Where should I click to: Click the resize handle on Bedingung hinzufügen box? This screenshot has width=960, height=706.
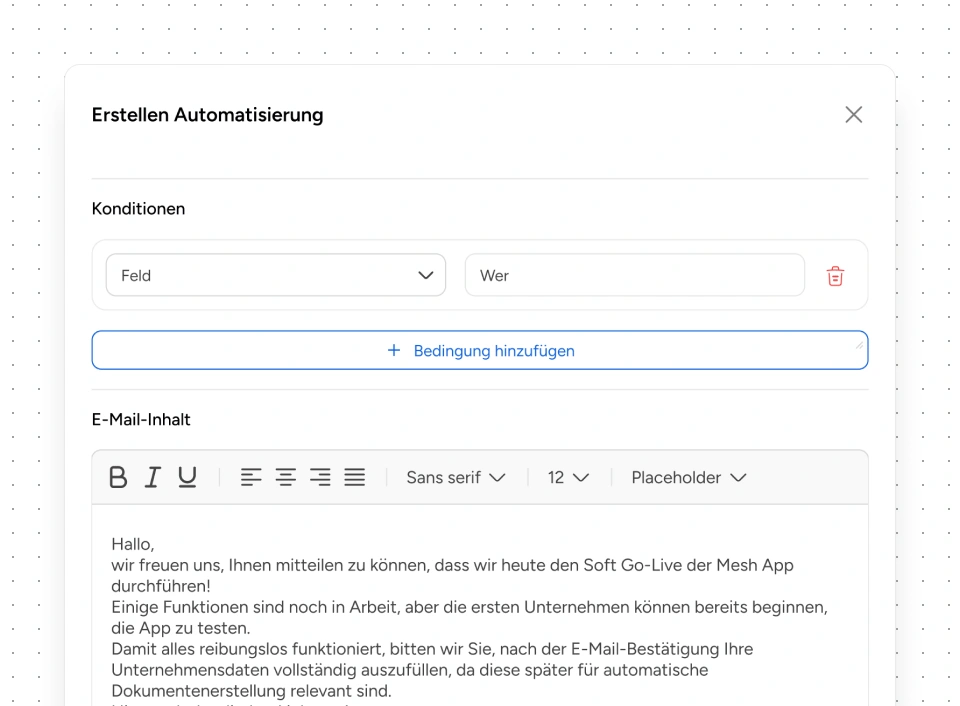pyautogui.click(x=858, y=345)
